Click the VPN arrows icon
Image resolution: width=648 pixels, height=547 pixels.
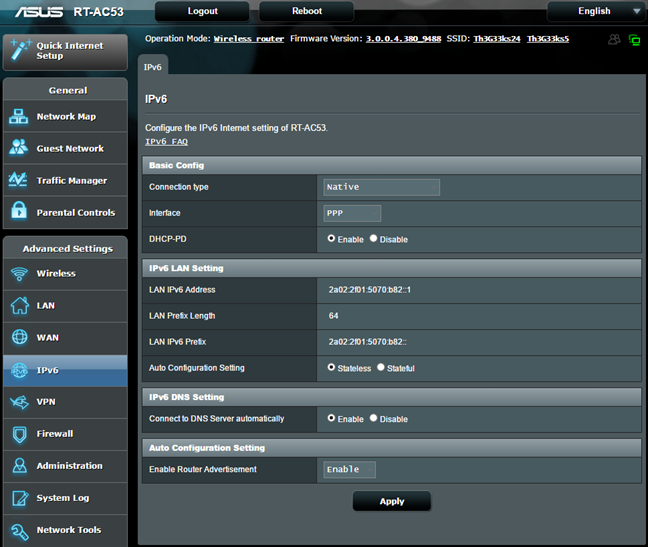pyautogui.click(x=19, y=402)
